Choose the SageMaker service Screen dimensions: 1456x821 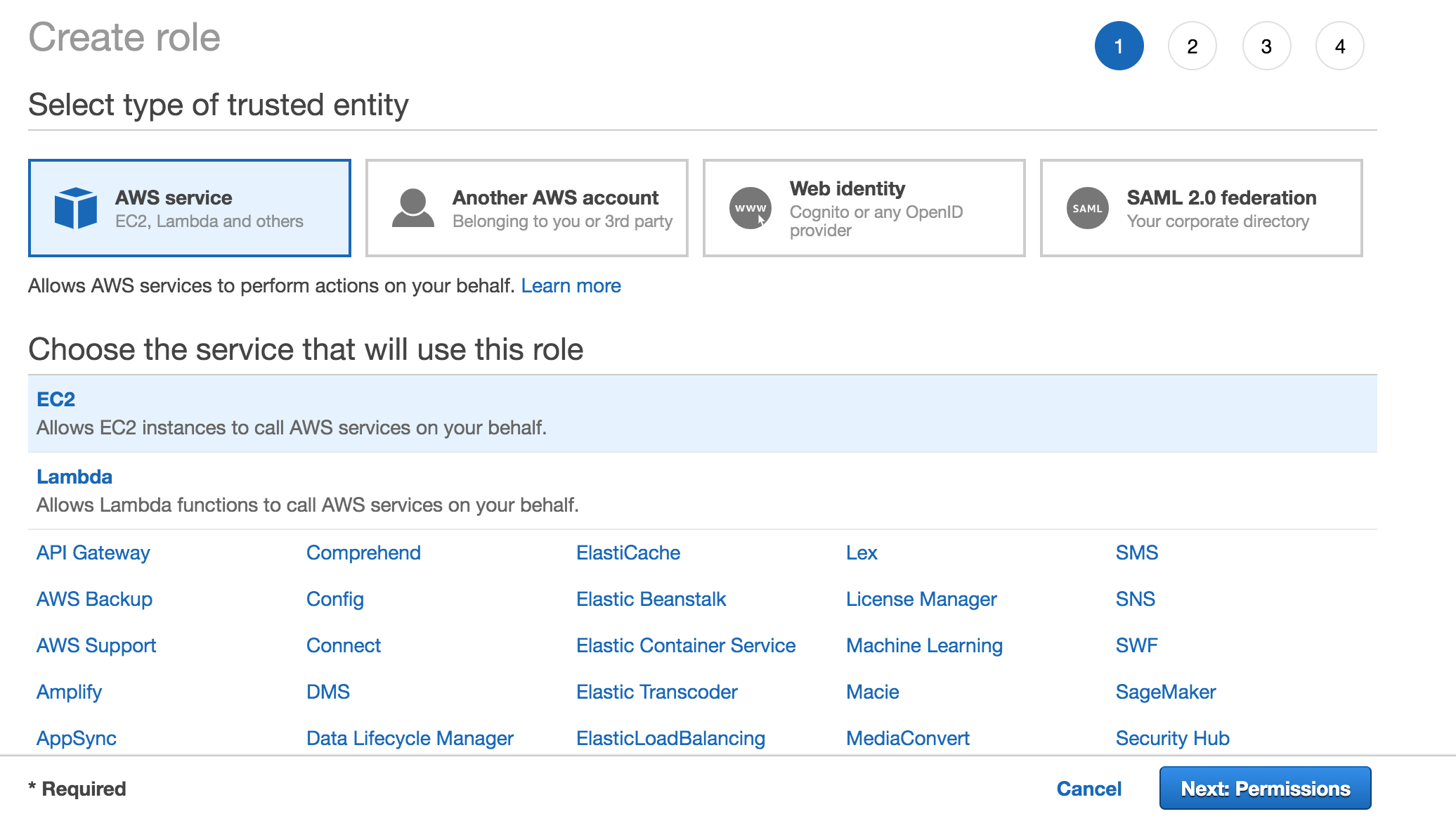[x=1166, y=692]
